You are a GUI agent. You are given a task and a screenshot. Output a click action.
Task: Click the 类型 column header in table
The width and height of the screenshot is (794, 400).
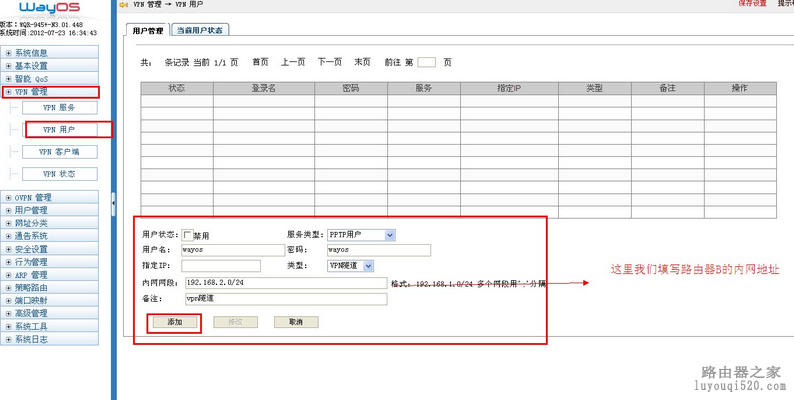click(595, 88)
